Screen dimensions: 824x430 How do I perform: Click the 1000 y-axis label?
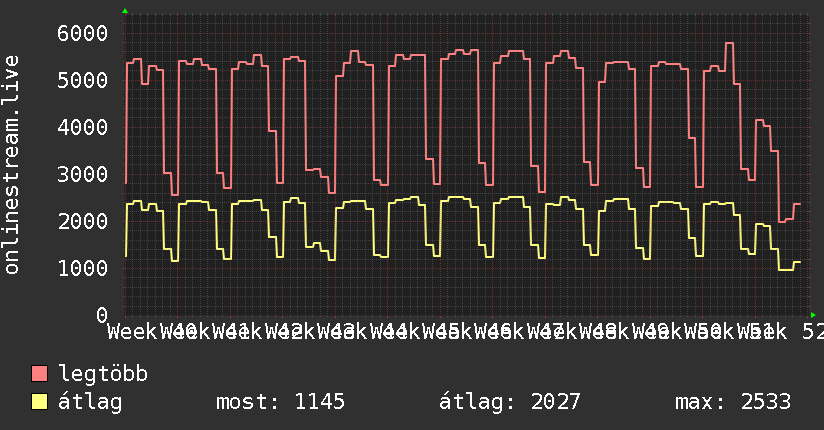tap(82, 268)
